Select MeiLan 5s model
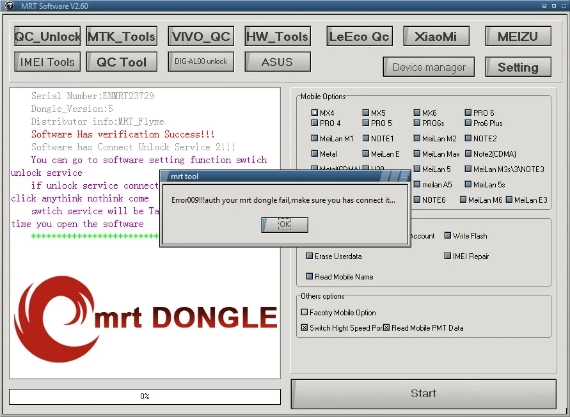Viewport: 570px width, 417px height. [x=468, y=184]
